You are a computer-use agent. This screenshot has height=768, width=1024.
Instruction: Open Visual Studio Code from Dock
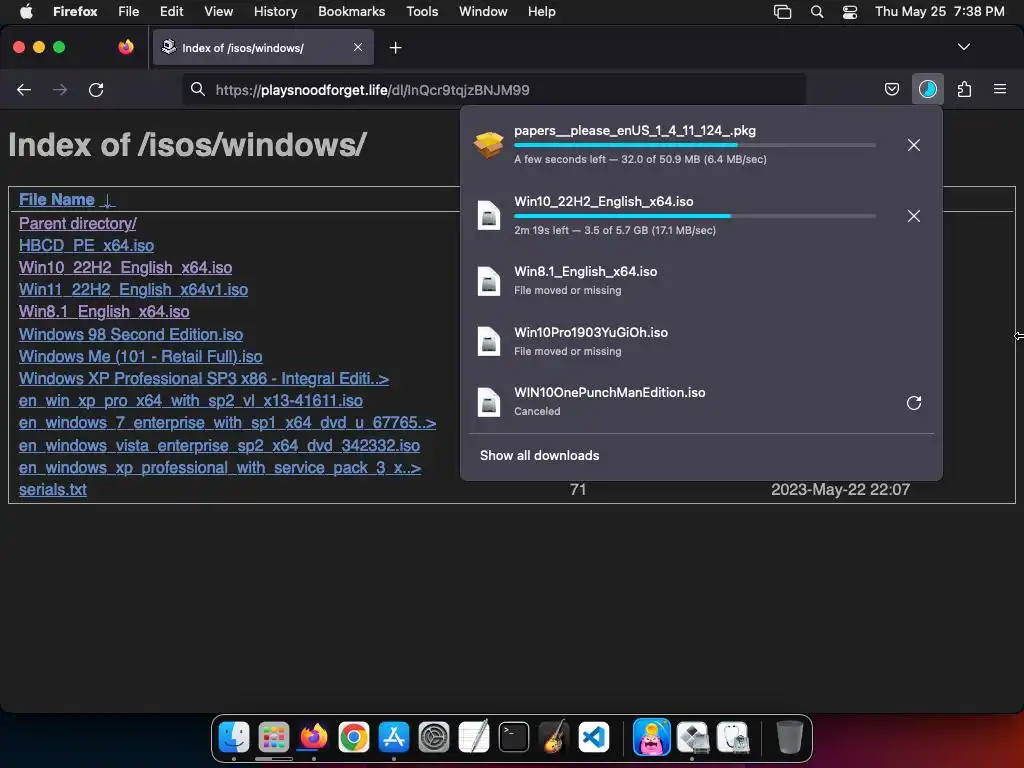tap(594, 737)
